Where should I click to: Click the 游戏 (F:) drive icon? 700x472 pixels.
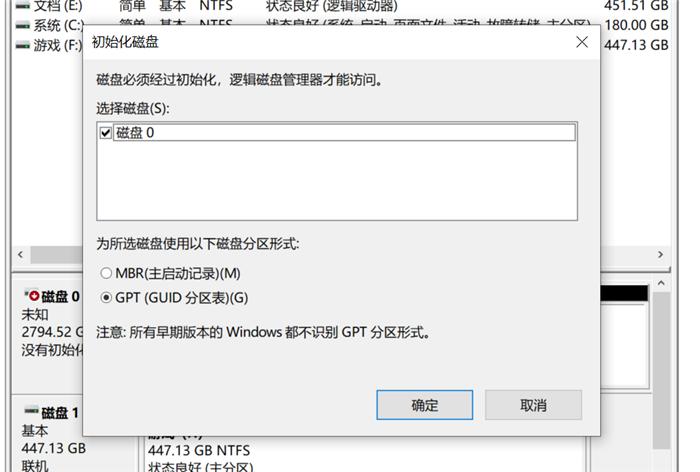[x=22, y=45]
